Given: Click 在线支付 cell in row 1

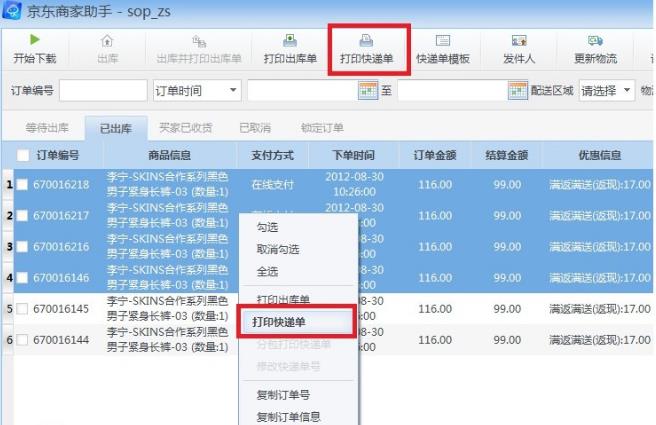Looking at the screenshot, I should point(273,184).
